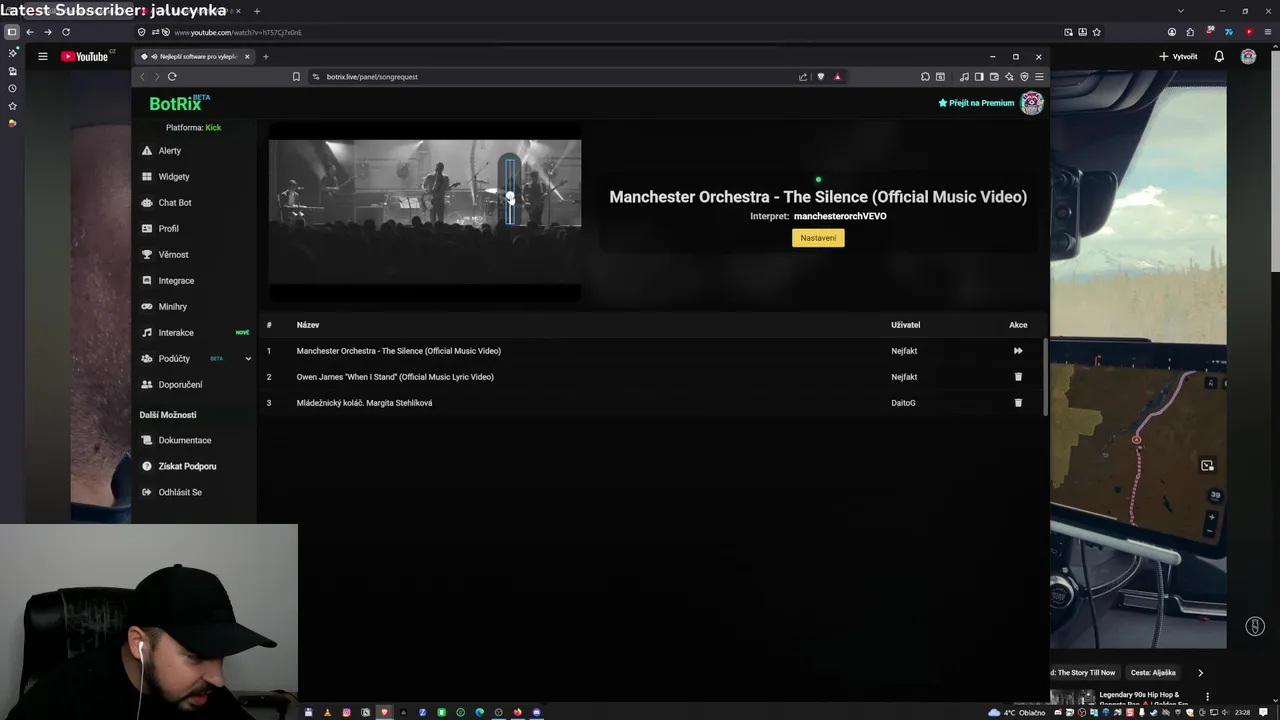Open YouTube notifications bell
The image size is (1280, 720).
1219,57
